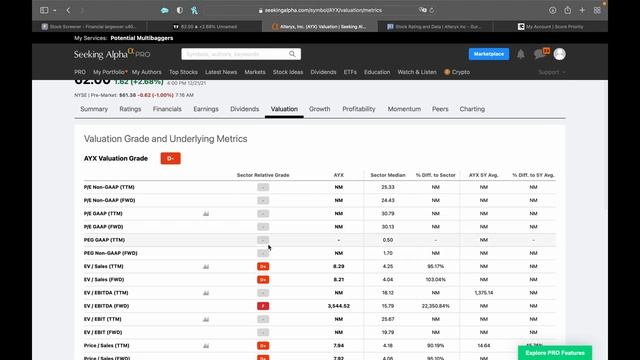Focus the symbols, authors, keywords search box

235,54
